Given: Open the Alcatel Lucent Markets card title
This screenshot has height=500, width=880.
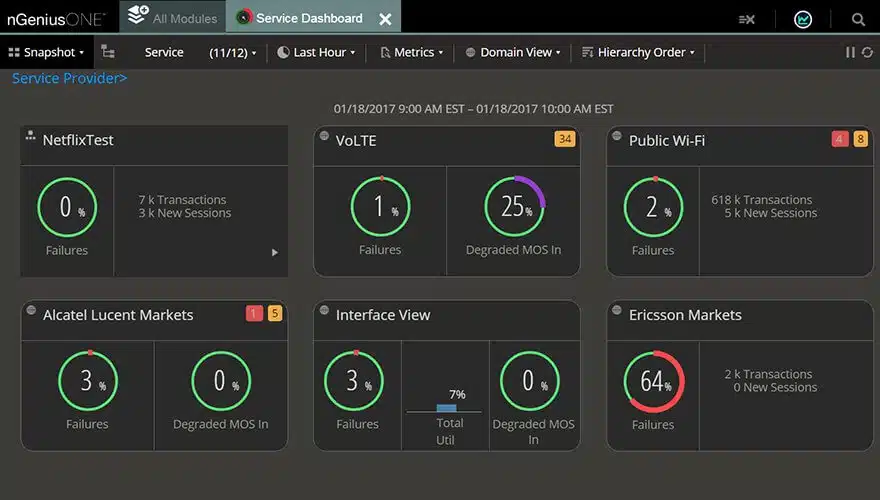Looking at the screenshot, I should click(118, 315).
